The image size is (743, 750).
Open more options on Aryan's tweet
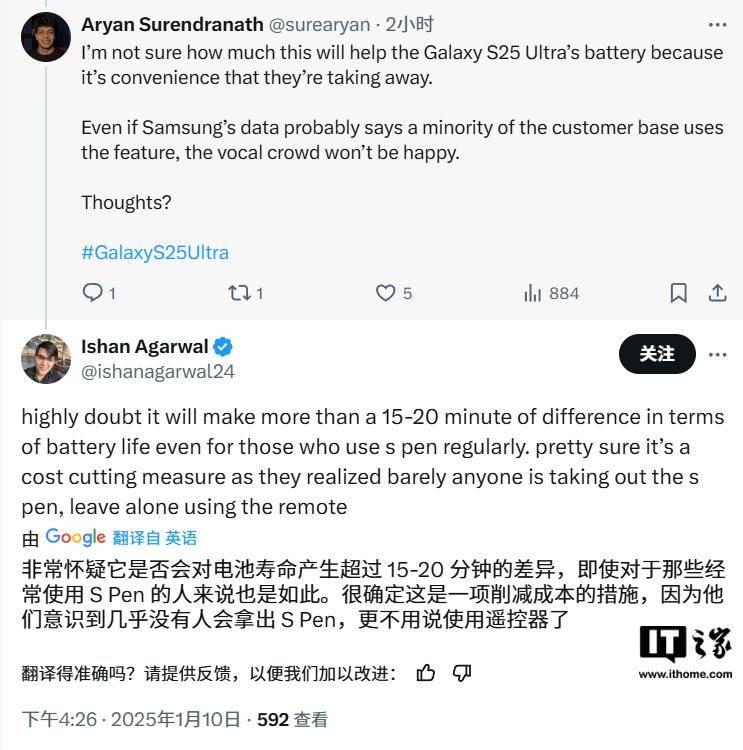718,25
